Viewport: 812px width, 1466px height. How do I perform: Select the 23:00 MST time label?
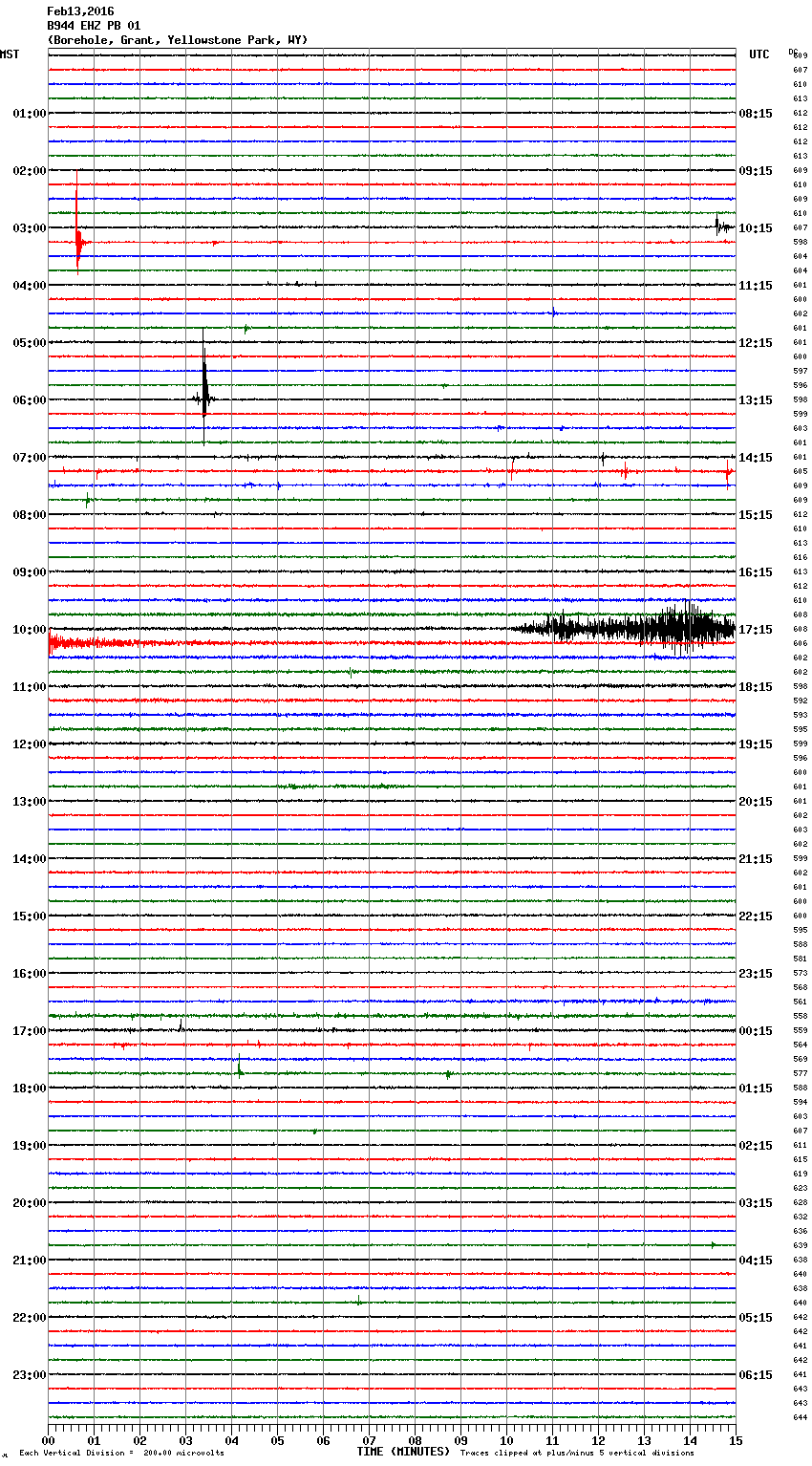click(29, 1375)
